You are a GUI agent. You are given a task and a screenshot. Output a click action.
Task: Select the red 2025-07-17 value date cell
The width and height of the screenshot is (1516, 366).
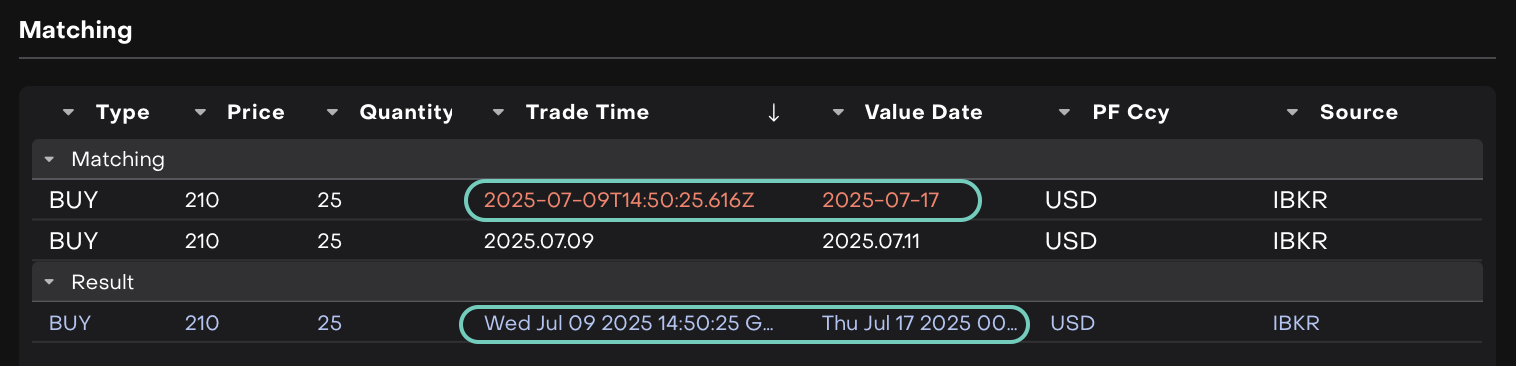(880, 200)
